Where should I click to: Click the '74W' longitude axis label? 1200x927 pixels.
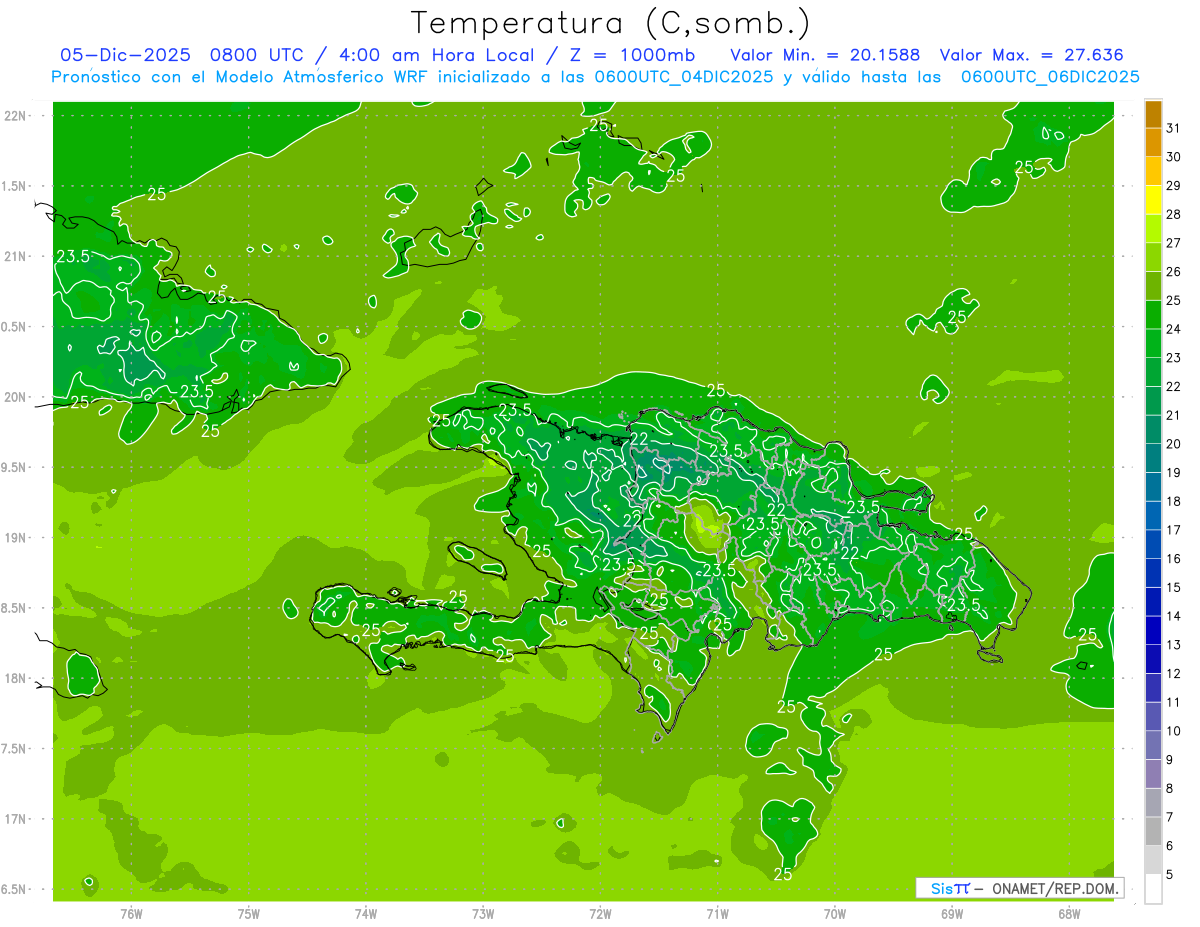click(365, 914)
